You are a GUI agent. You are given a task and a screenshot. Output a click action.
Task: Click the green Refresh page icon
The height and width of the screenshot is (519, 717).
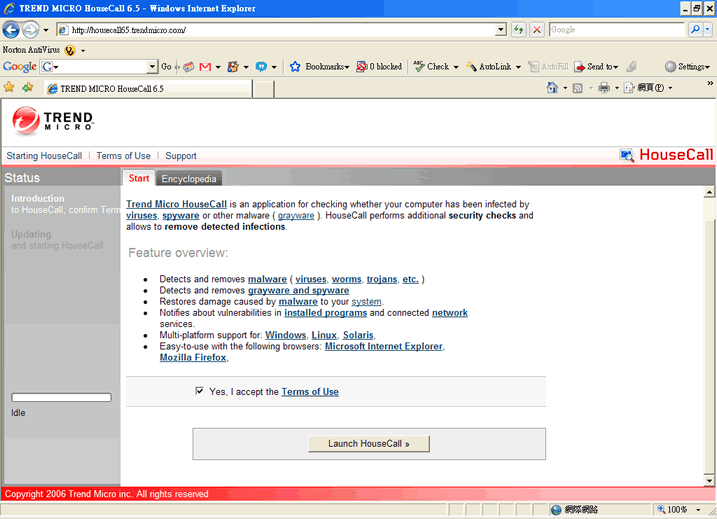[519, 30]
